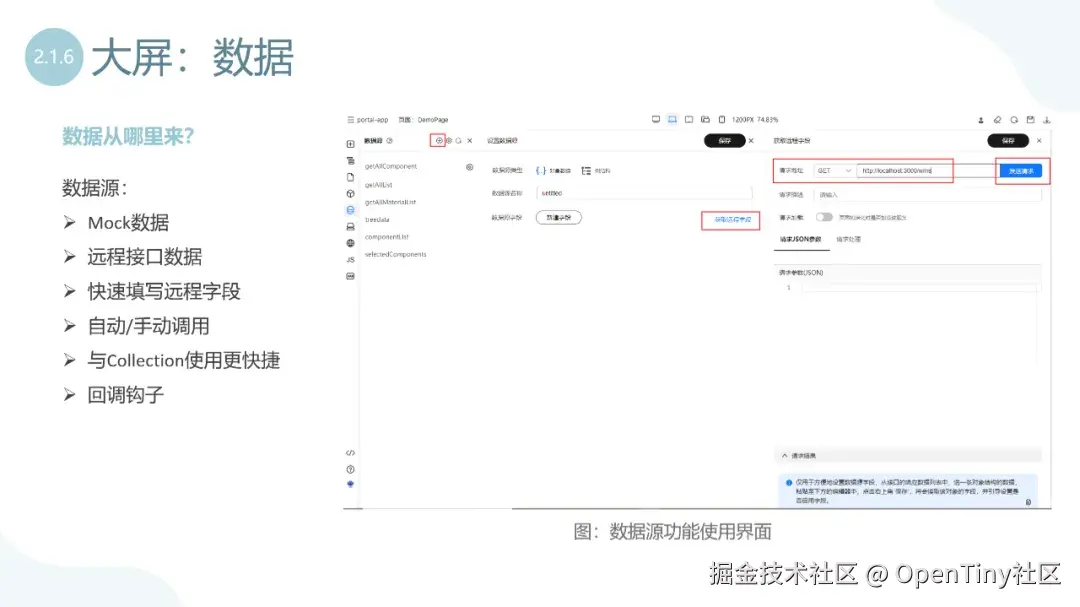Switch to the request handling tab
The image size is (1080, 607).
click(849, 240)
